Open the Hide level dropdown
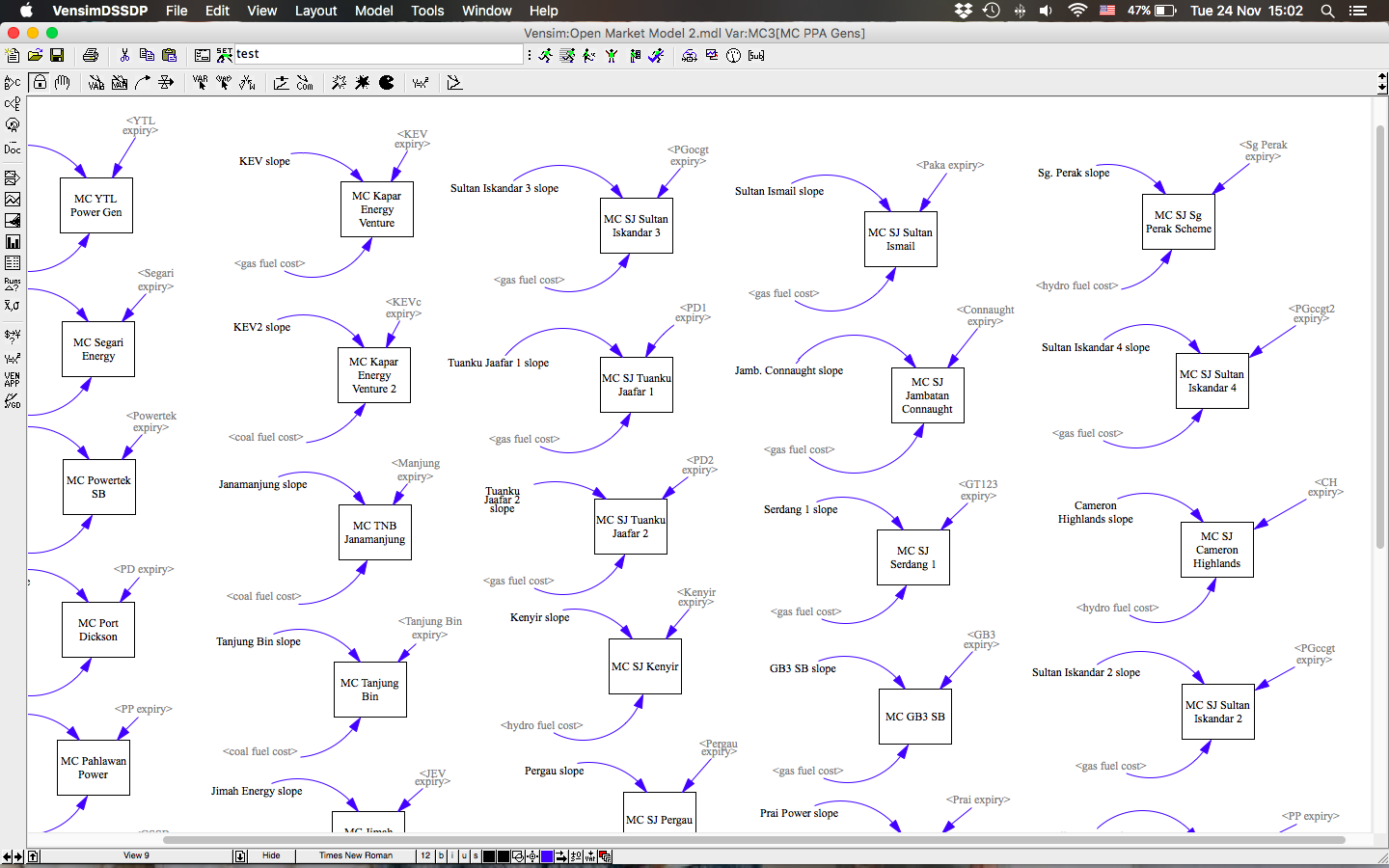1389x868 pixels. [x=272, y=856]
